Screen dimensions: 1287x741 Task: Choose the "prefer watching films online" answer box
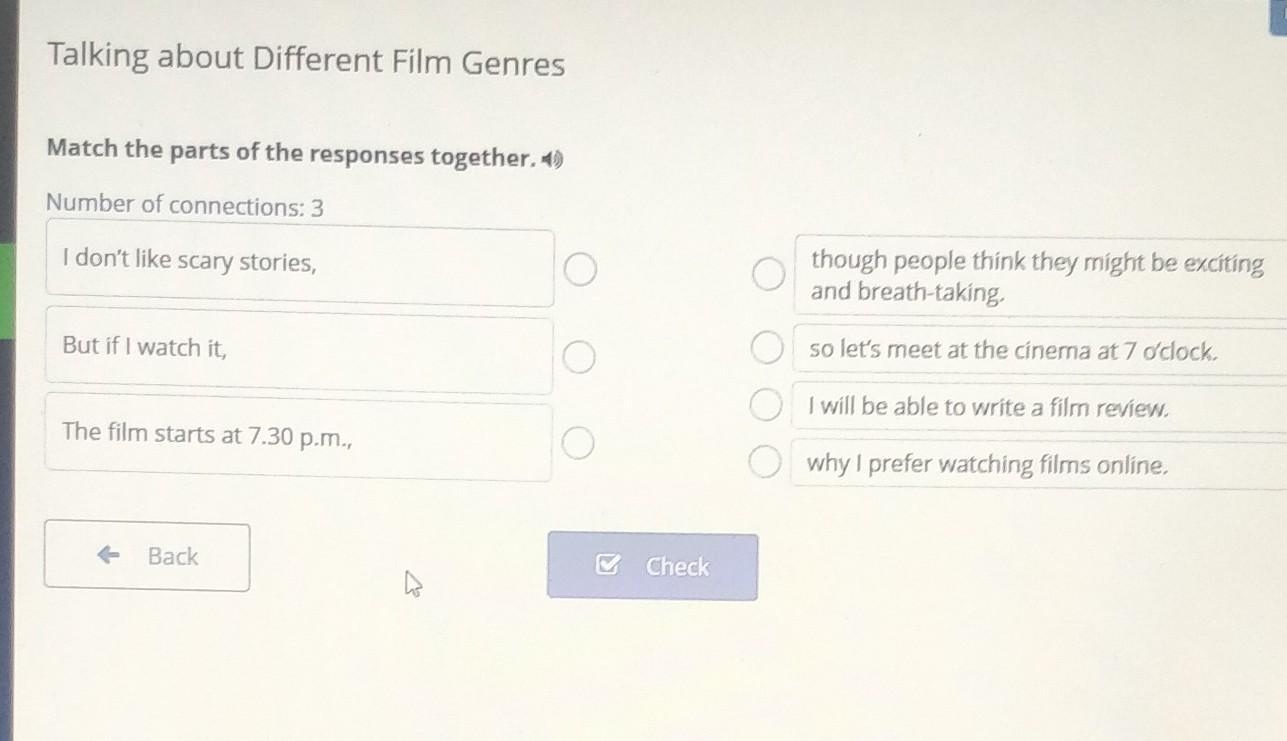coord(1038,465)
